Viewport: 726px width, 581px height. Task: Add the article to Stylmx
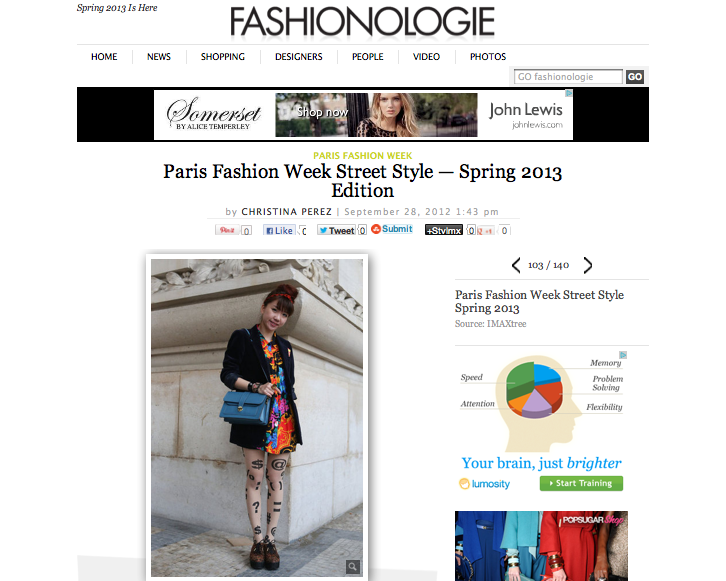(x=444, y=230)
